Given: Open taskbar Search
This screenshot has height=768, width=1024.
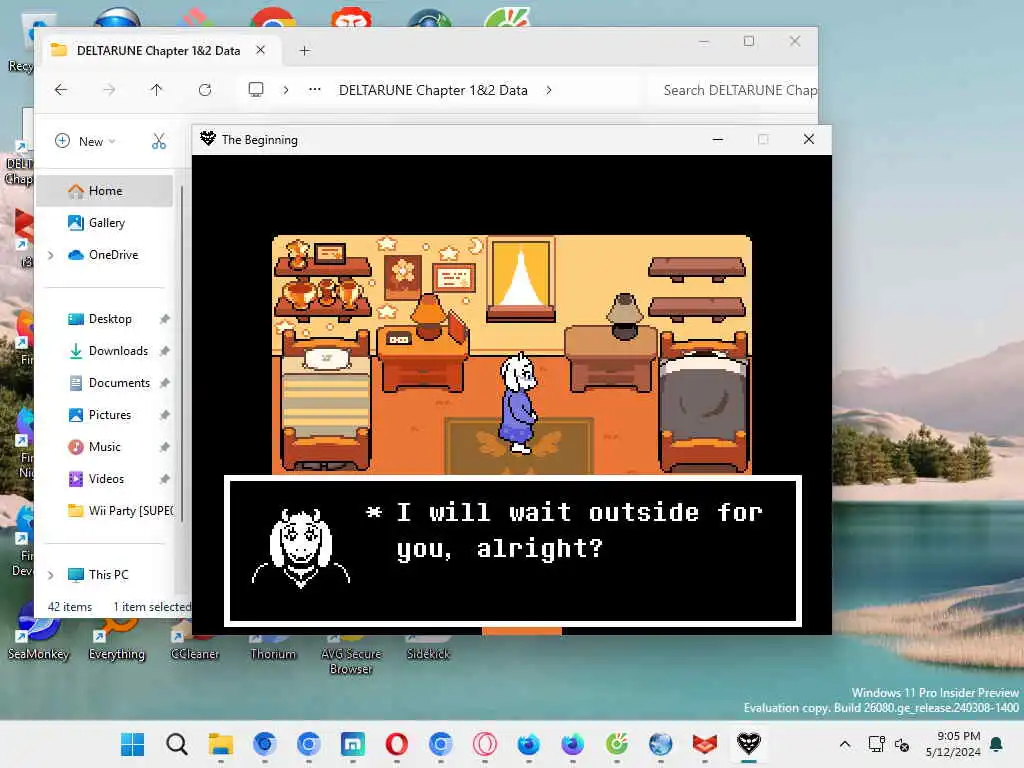Looking at the screenshot, I should (x=176, y=744).
